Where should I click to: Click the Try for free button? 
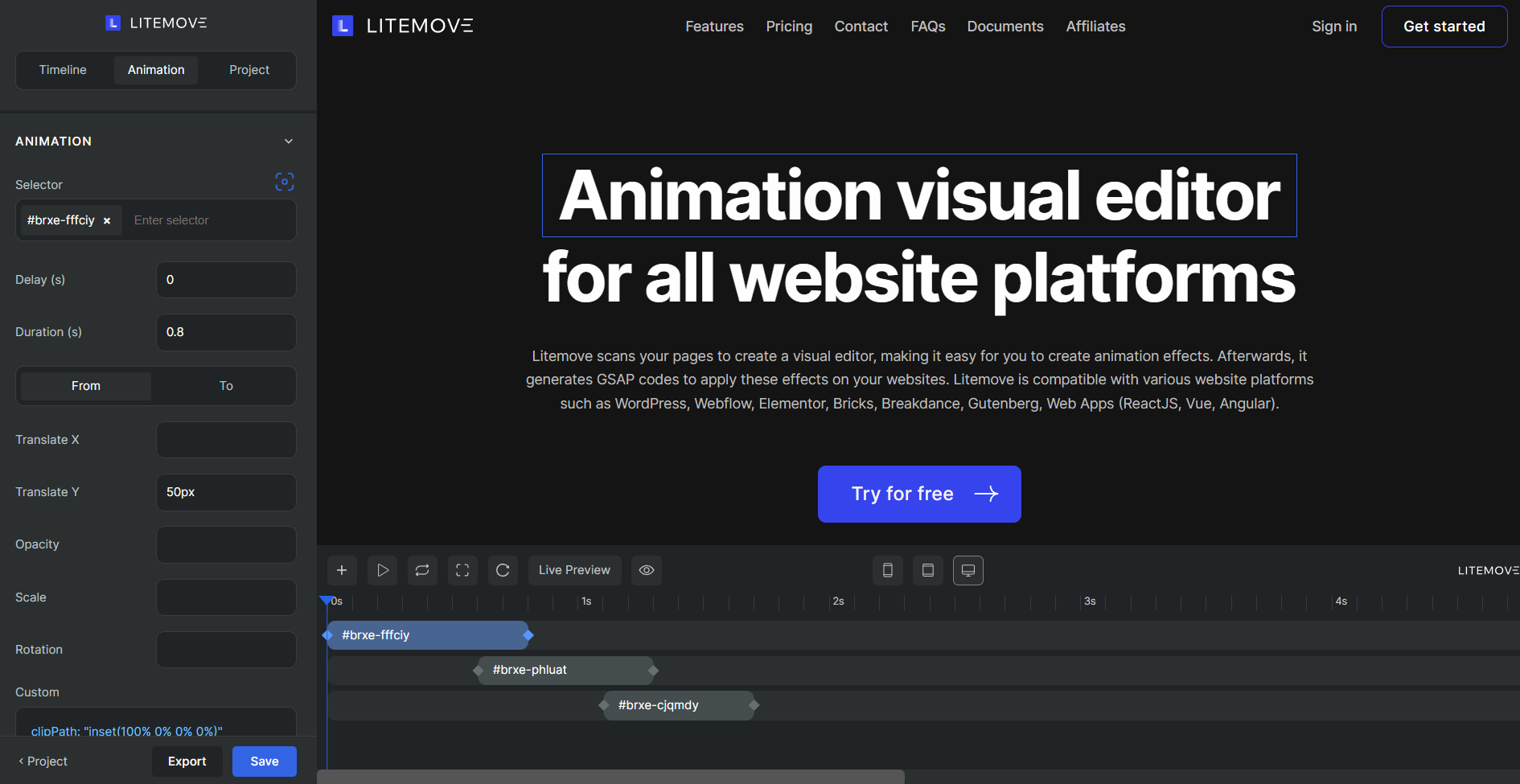click(918, 494)
